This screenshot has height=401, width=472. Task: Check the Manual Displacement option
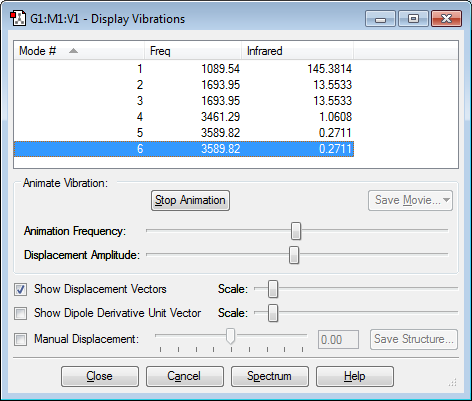(20, 340)
